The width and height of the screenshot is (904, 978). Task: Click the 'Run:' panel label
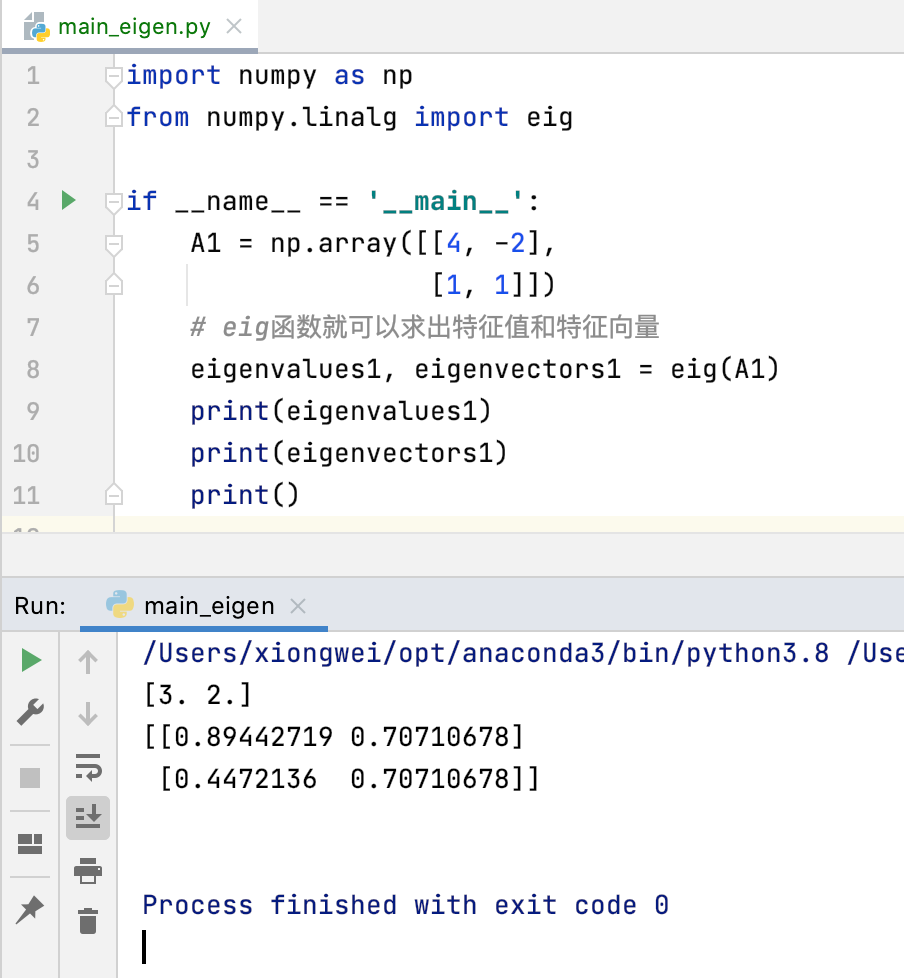[x=40, y=606]
